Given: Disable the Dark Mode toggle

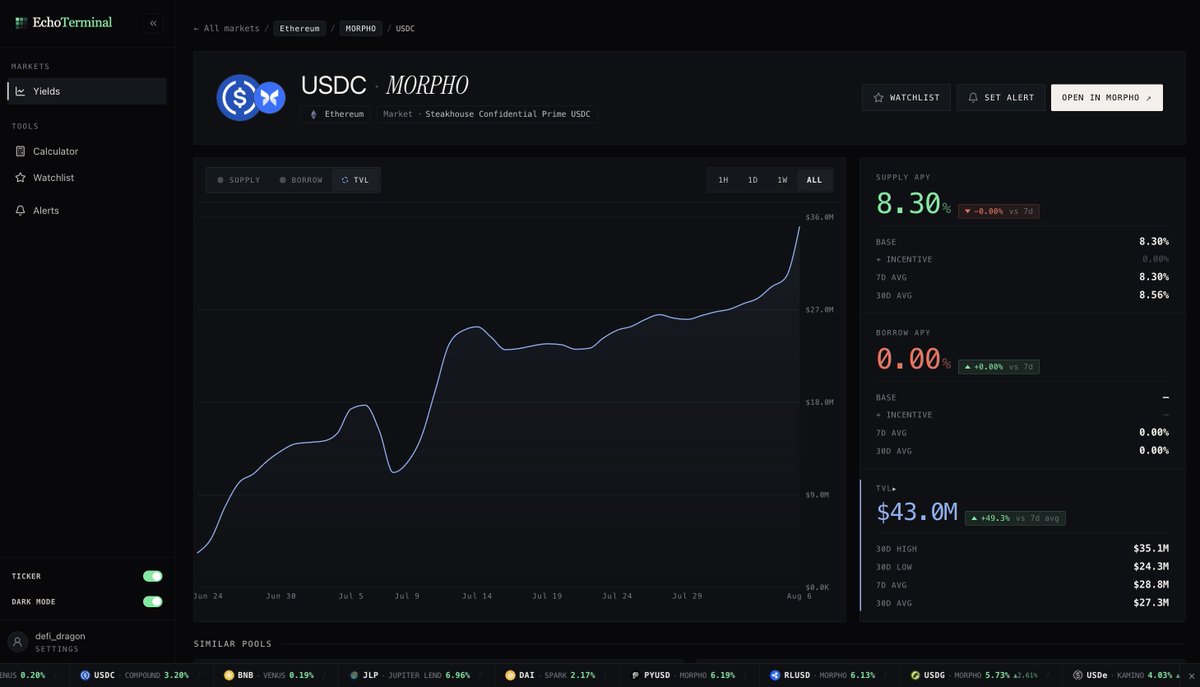Looking at the screenshot, I should pos(152,601).
